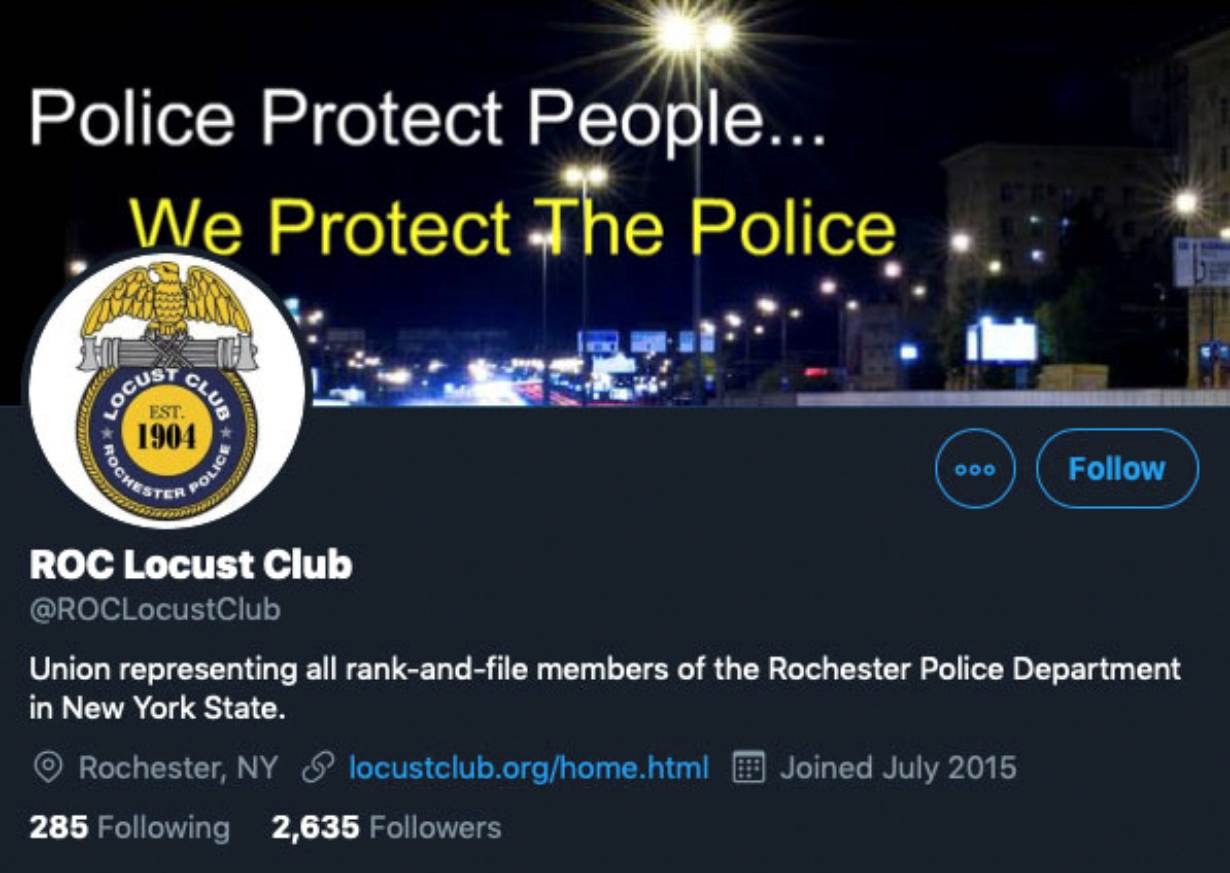Image resolution: width=1230 pixels, height=873 pixels.
Task: Click the 'EST. 1904' emblem center
Action: (x=166, y=431)
